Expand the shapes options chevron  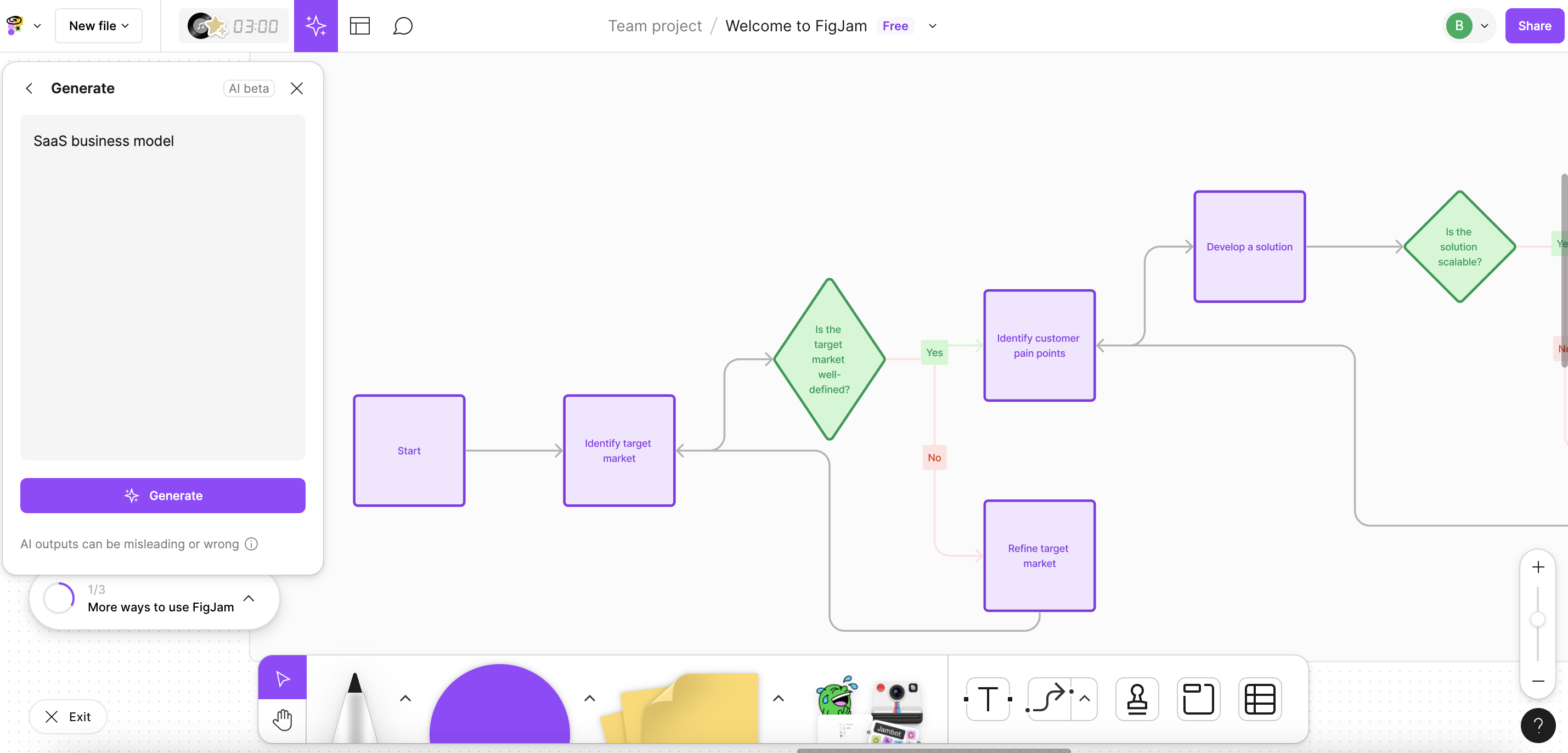click(x=589, y=698)
